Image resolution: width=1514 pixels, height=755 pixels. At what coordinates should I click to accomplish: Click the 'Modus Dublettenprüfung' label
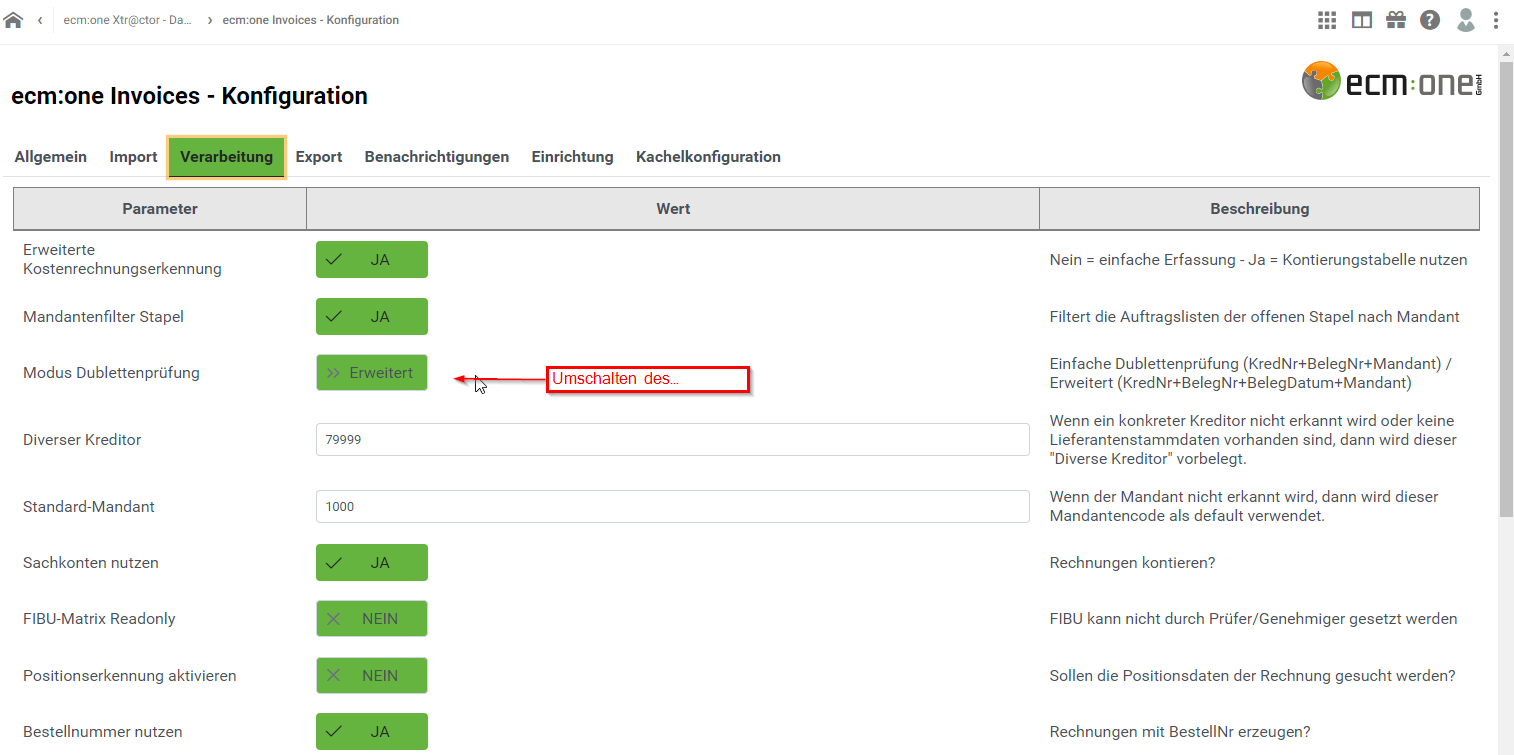[x=111, y=373]
